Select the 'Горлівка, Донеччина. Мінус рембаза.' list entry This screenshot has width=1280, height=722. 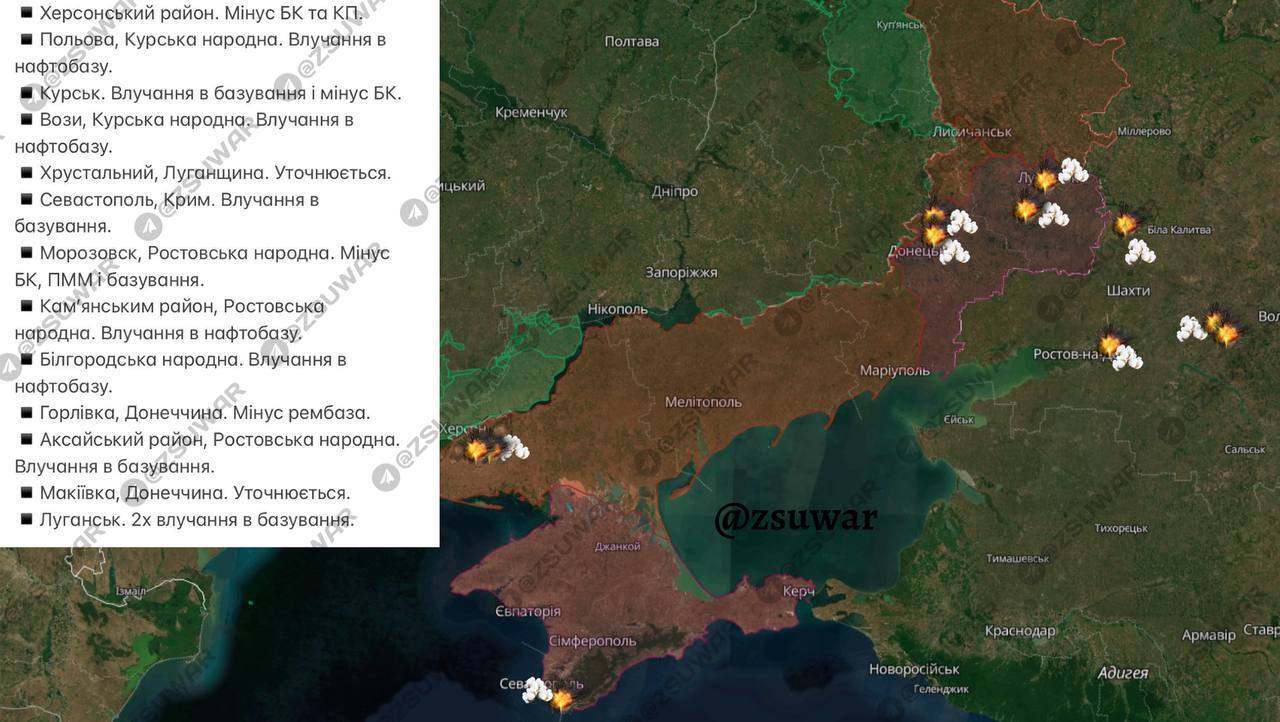[204, 413]
